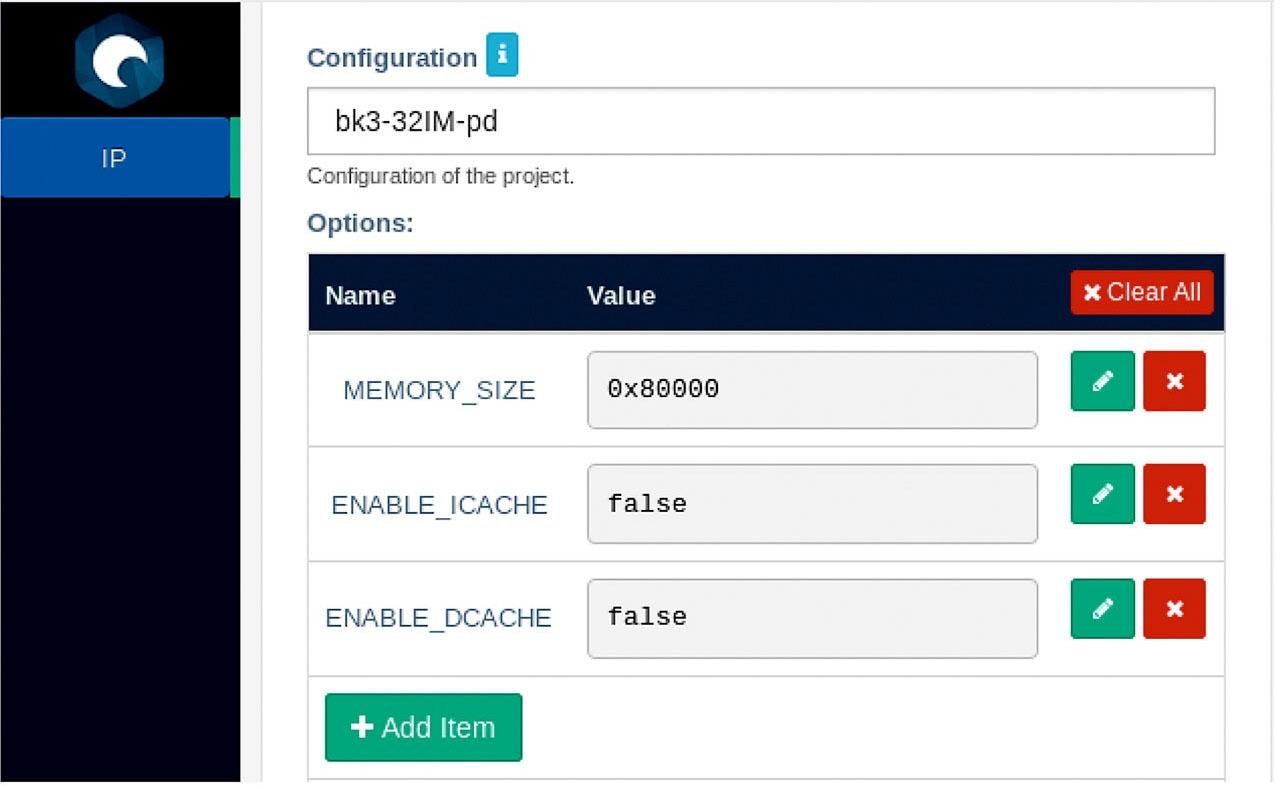Delete the ENABLE_DCACHE option row
This screenshot has width=1288, height=789.
1174,608
